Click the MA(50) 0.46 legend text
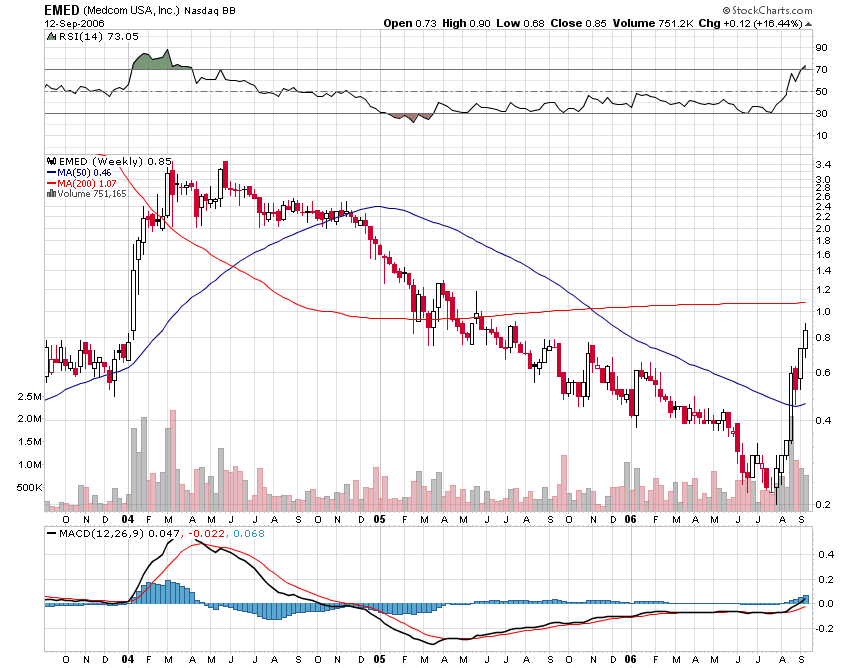The image size is (850, 668). pyautogui.click(x=85, y=172)
